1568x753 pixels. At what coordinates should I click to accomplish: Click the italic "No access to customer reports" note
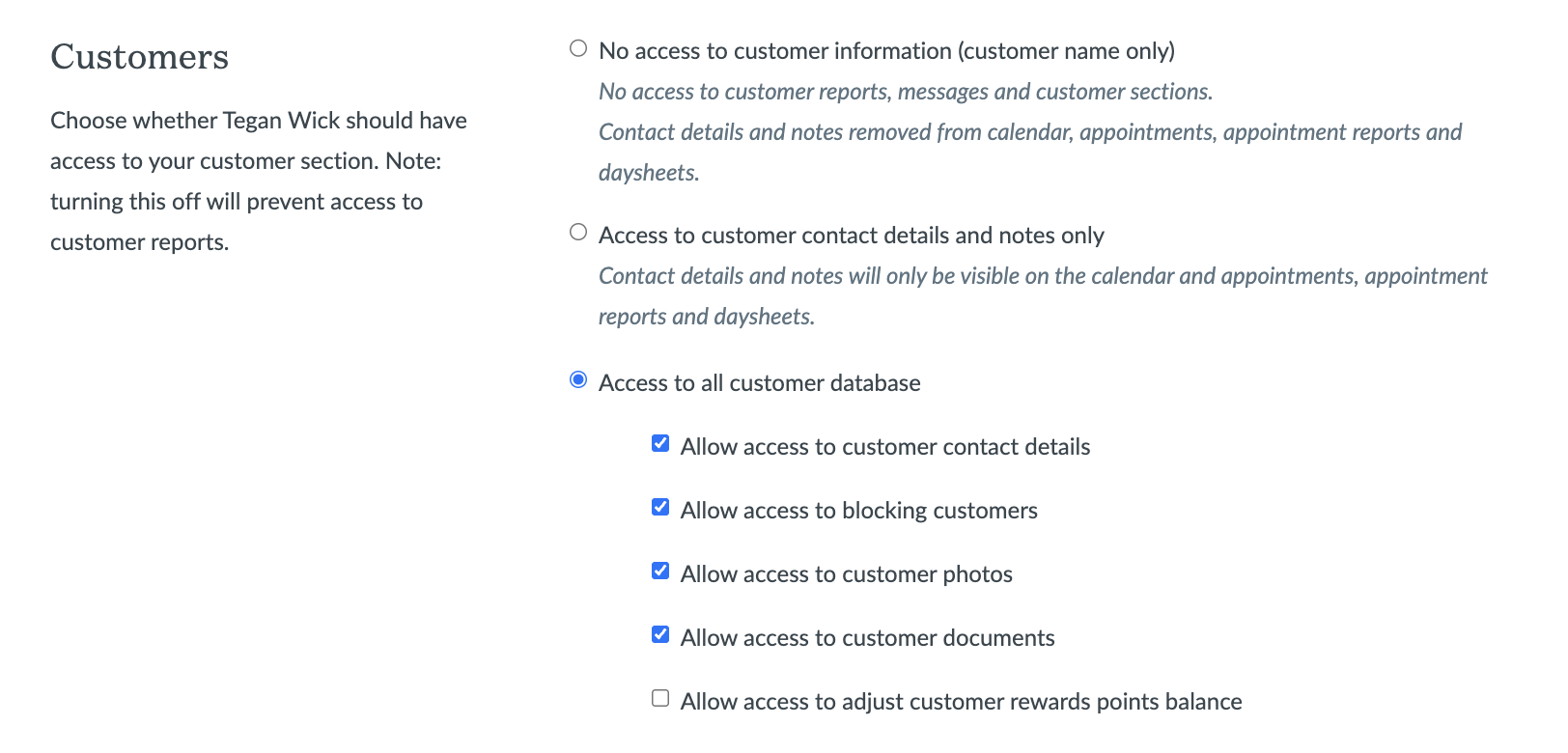[905, 92]
